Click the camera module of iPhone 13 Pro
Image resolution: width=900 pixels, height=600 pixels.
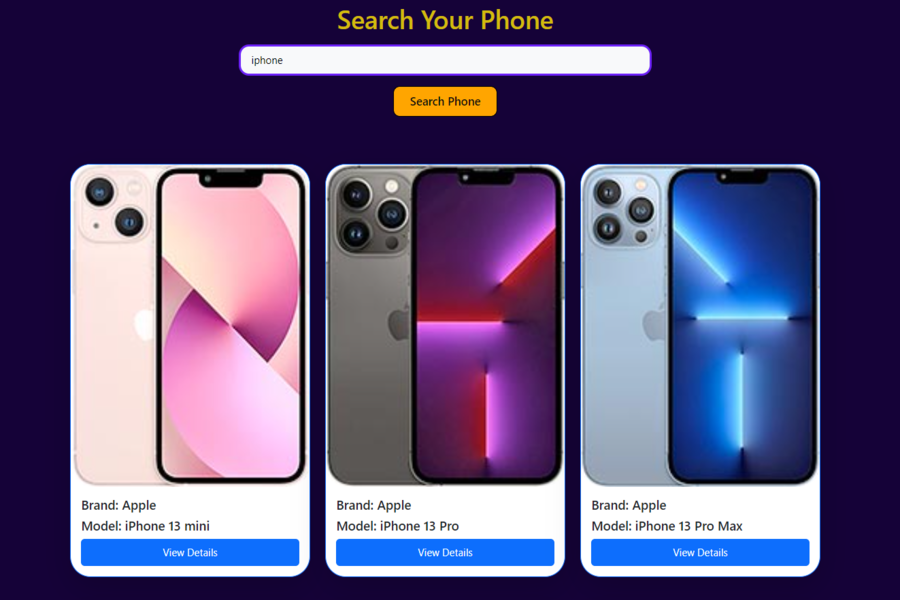tap(372, 213)
